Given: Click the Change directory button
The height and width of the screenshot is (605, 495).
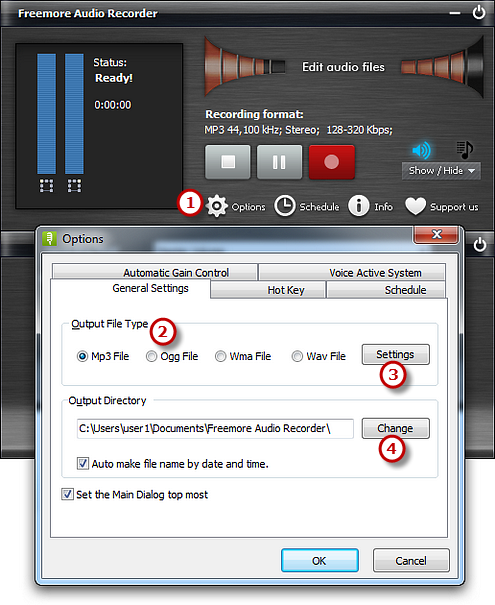Looking at the screenshot, I should (x=395, y=428).
